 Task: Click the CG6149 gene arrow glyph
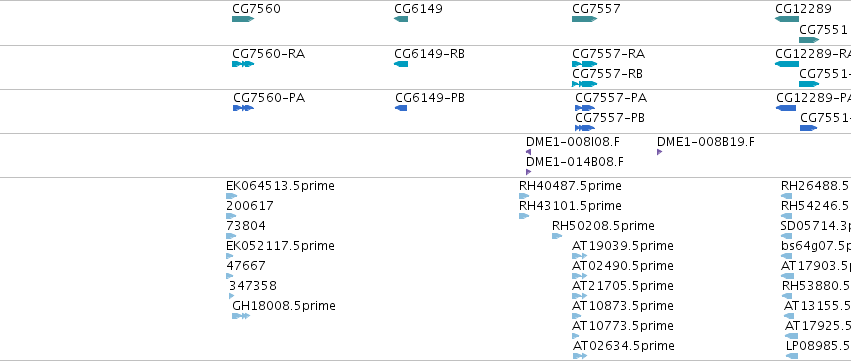[x=401, y=19]
